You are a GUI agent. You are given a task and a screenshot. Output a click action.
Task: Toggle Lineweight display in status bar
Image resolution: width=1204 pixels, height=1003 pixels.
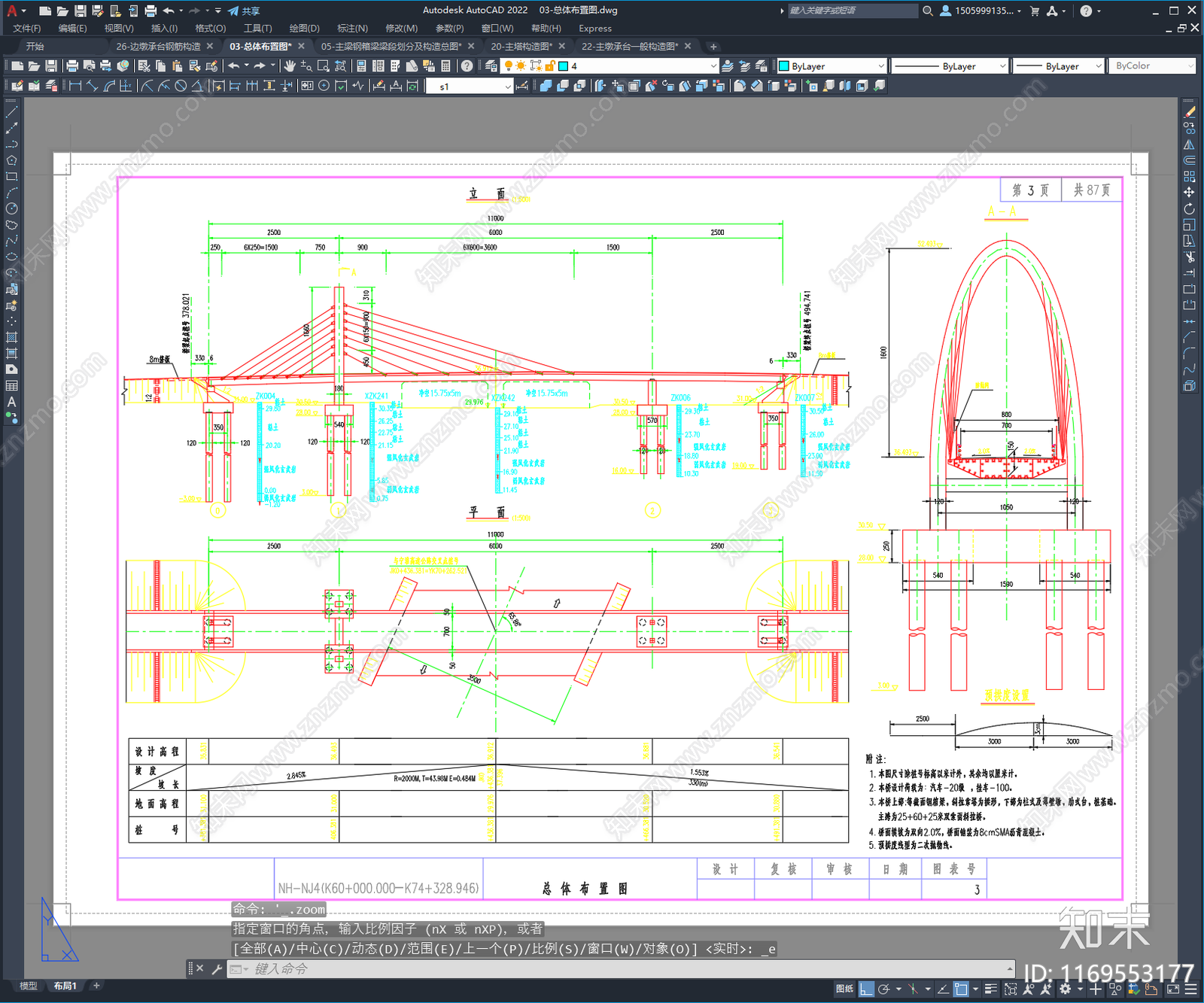coord(990,989)
